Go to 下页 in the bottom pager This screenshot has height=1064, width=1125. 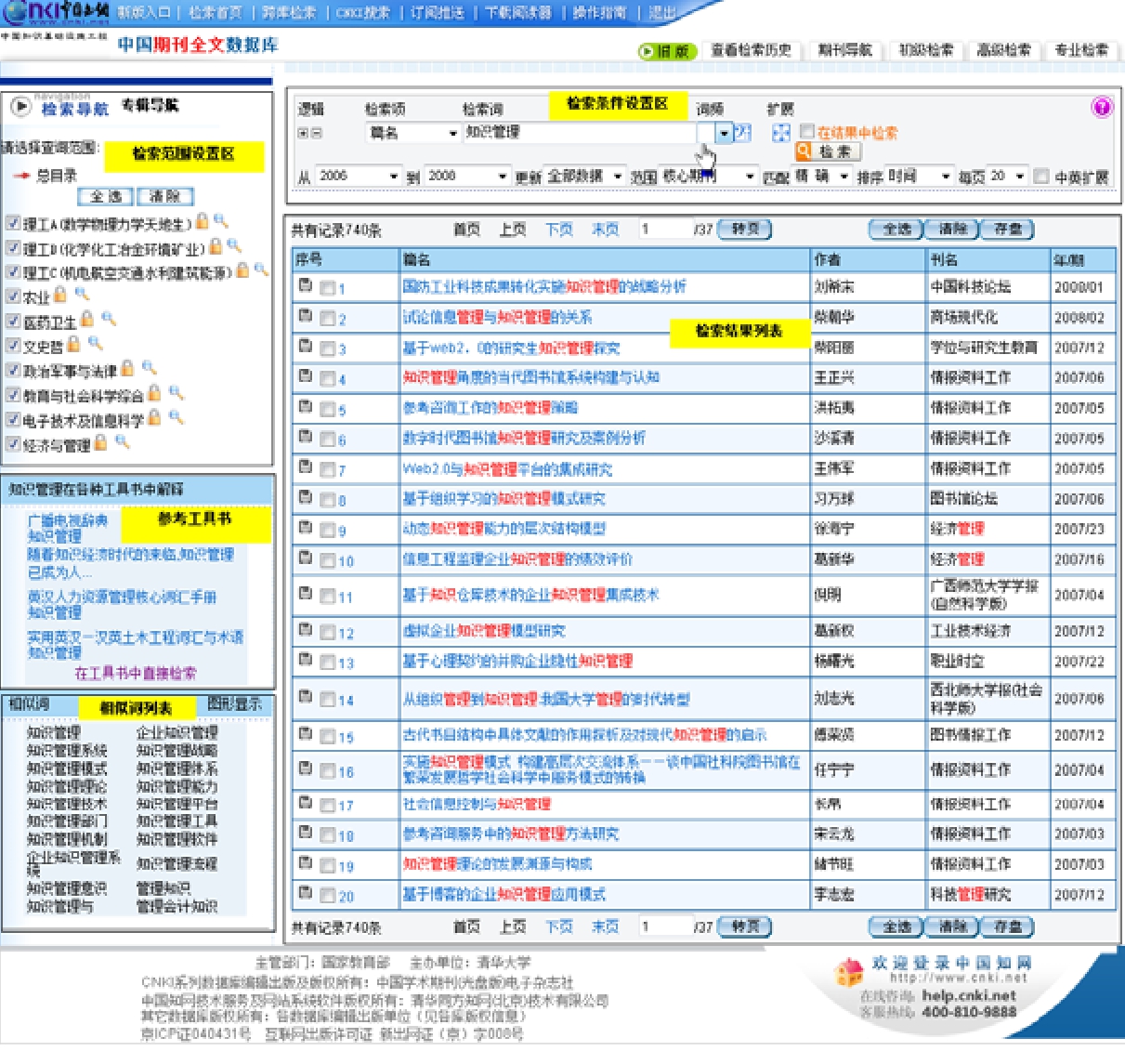click(x=559, y=926)
